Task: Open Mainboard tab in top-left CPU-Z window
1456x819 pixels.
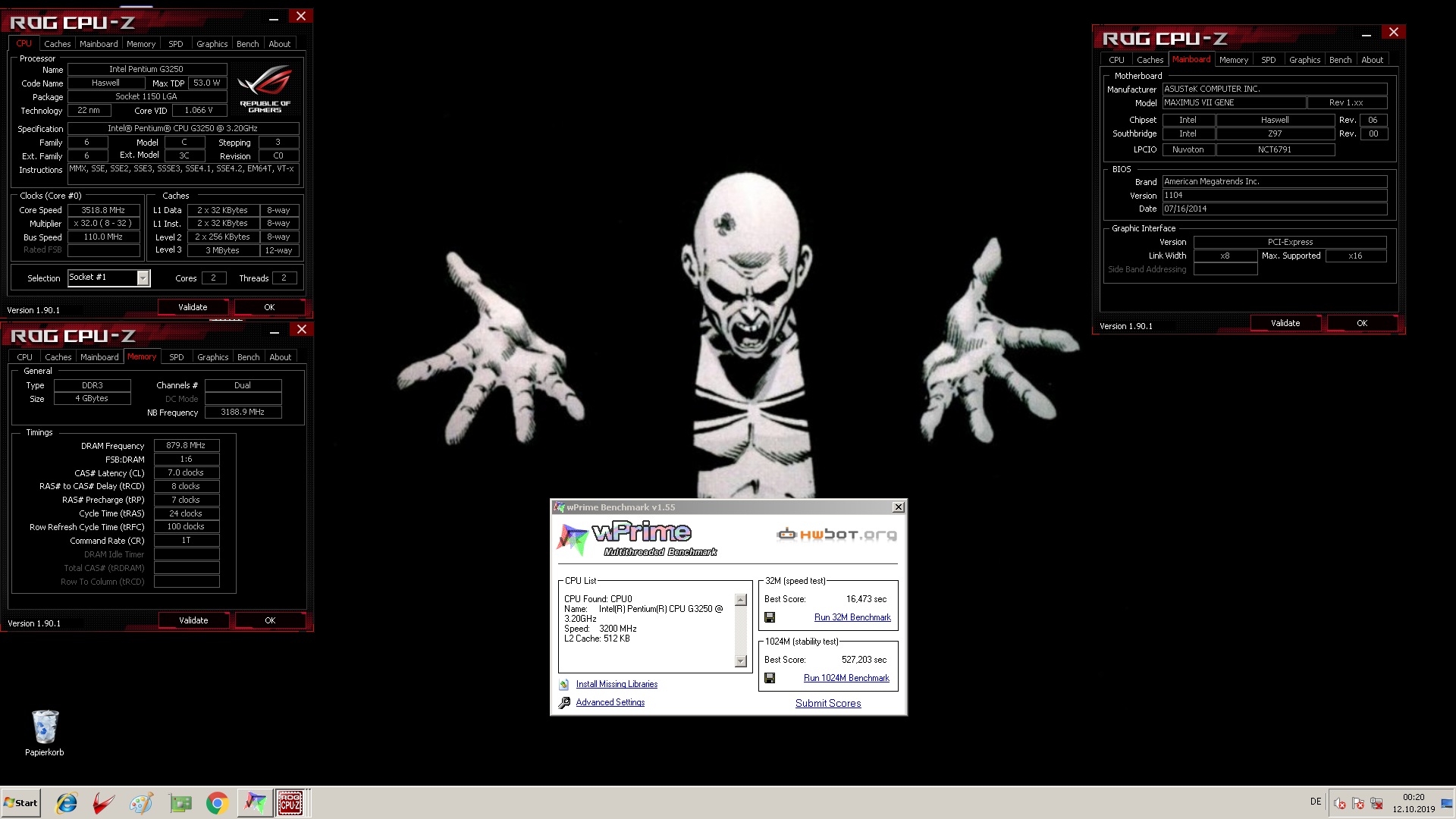Action: click(x=99, y=44)
